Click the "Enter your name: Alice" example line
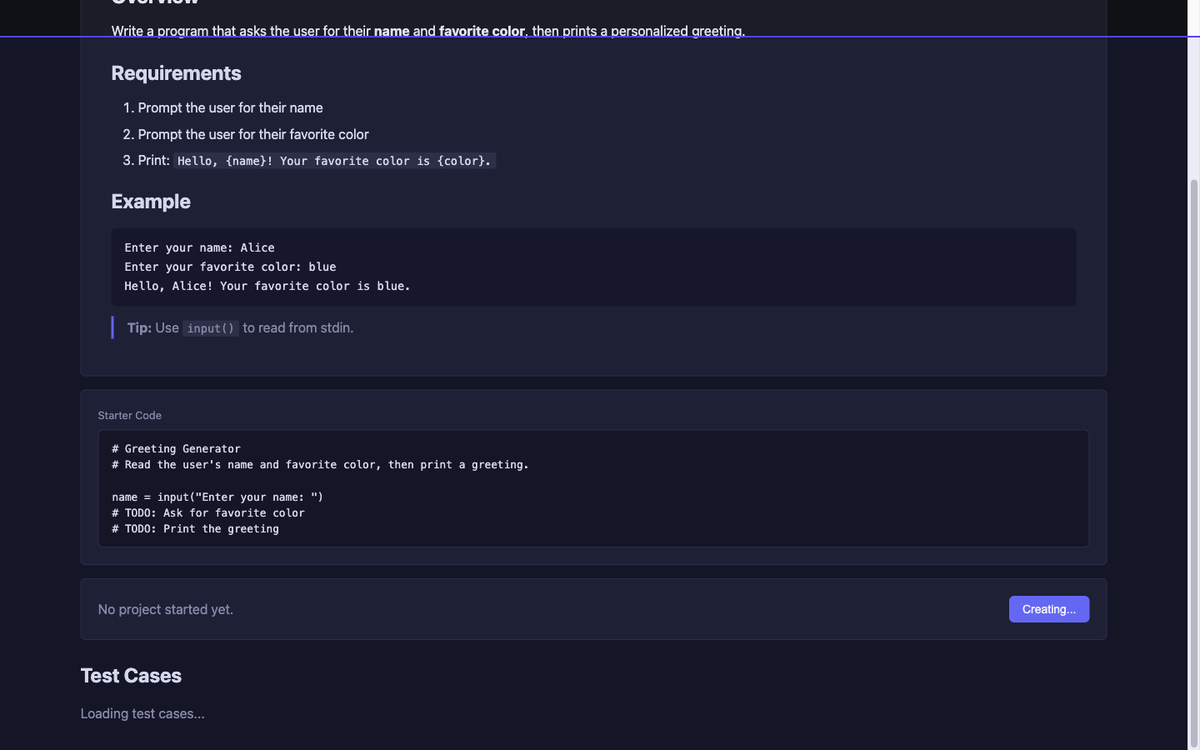1200x750 pixels. (199, 247)
